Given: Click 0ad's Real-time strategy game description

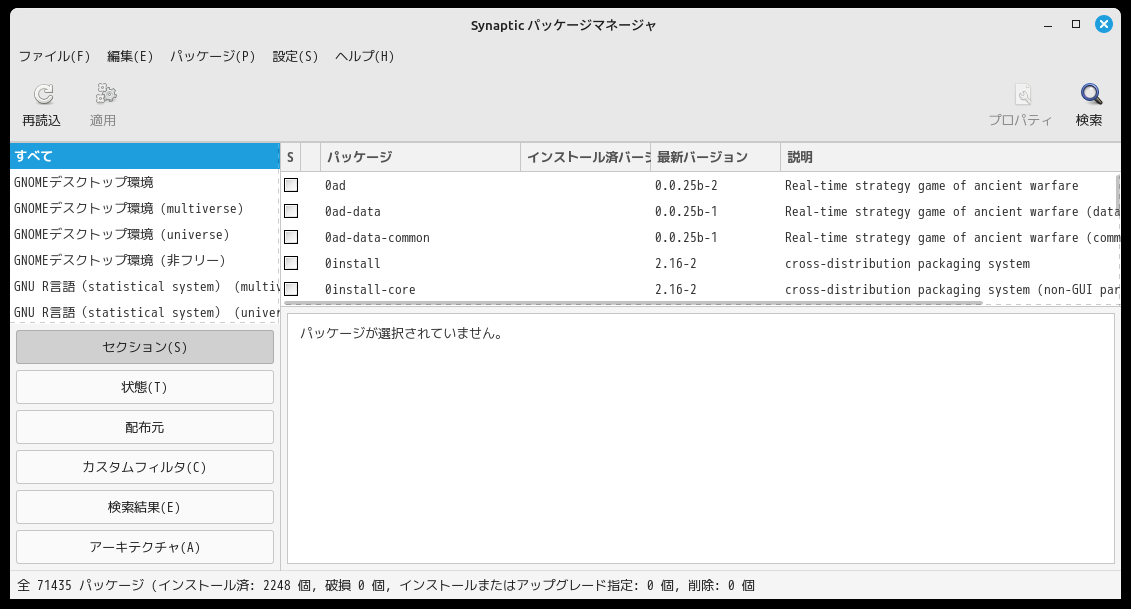Looking at the screenshot, I should 932,185.
